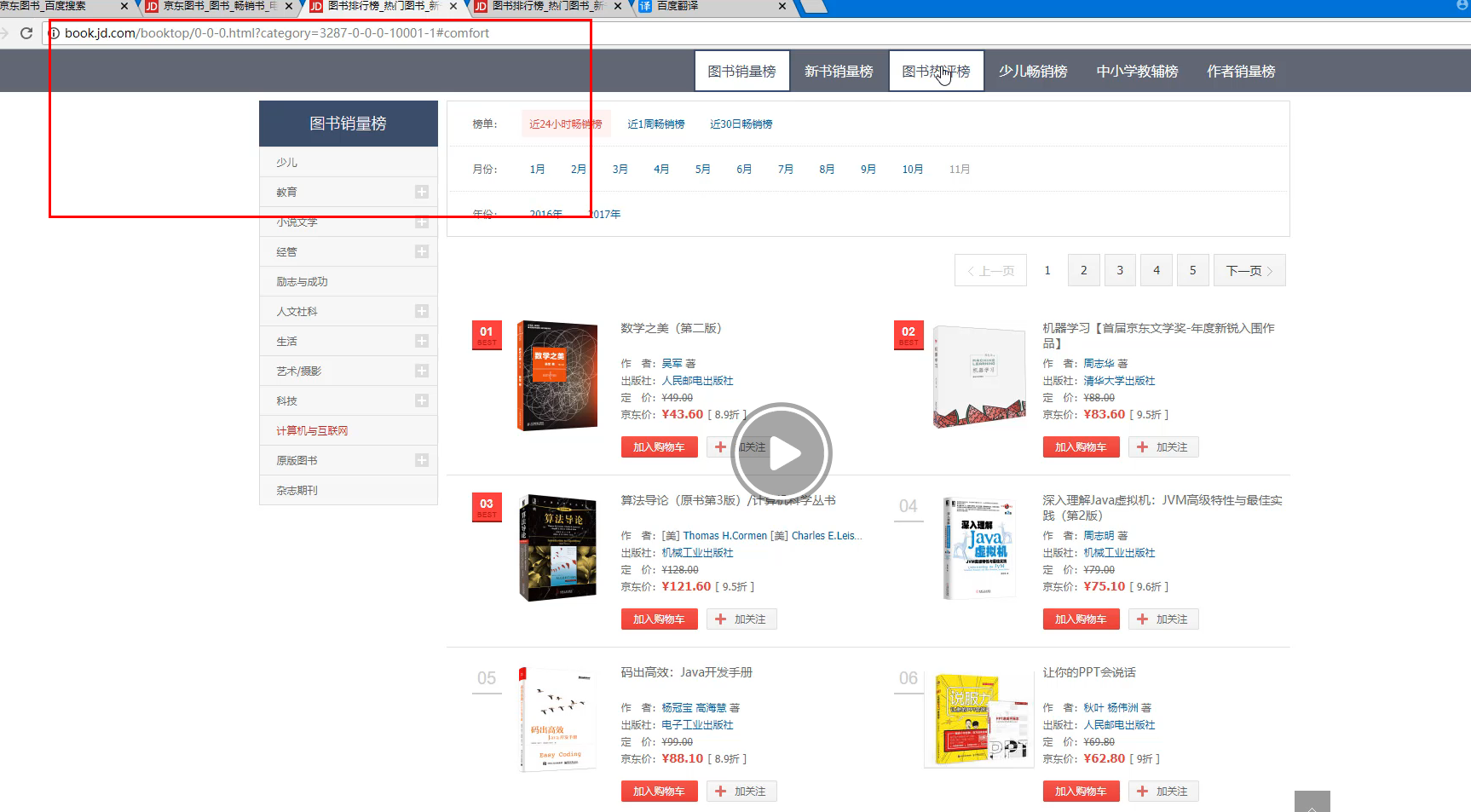
Task: Expand the 教育 category plus icon
Action: [421, 192]
